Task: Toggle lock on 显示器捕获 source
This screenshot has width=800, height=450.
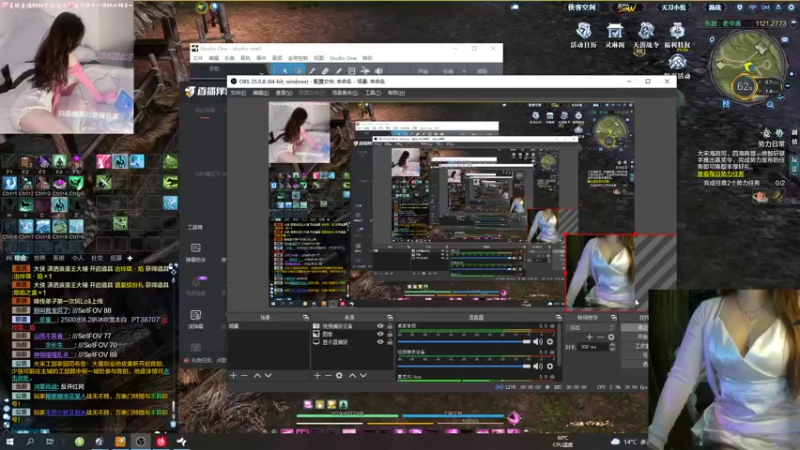Action: pos(390,342)
